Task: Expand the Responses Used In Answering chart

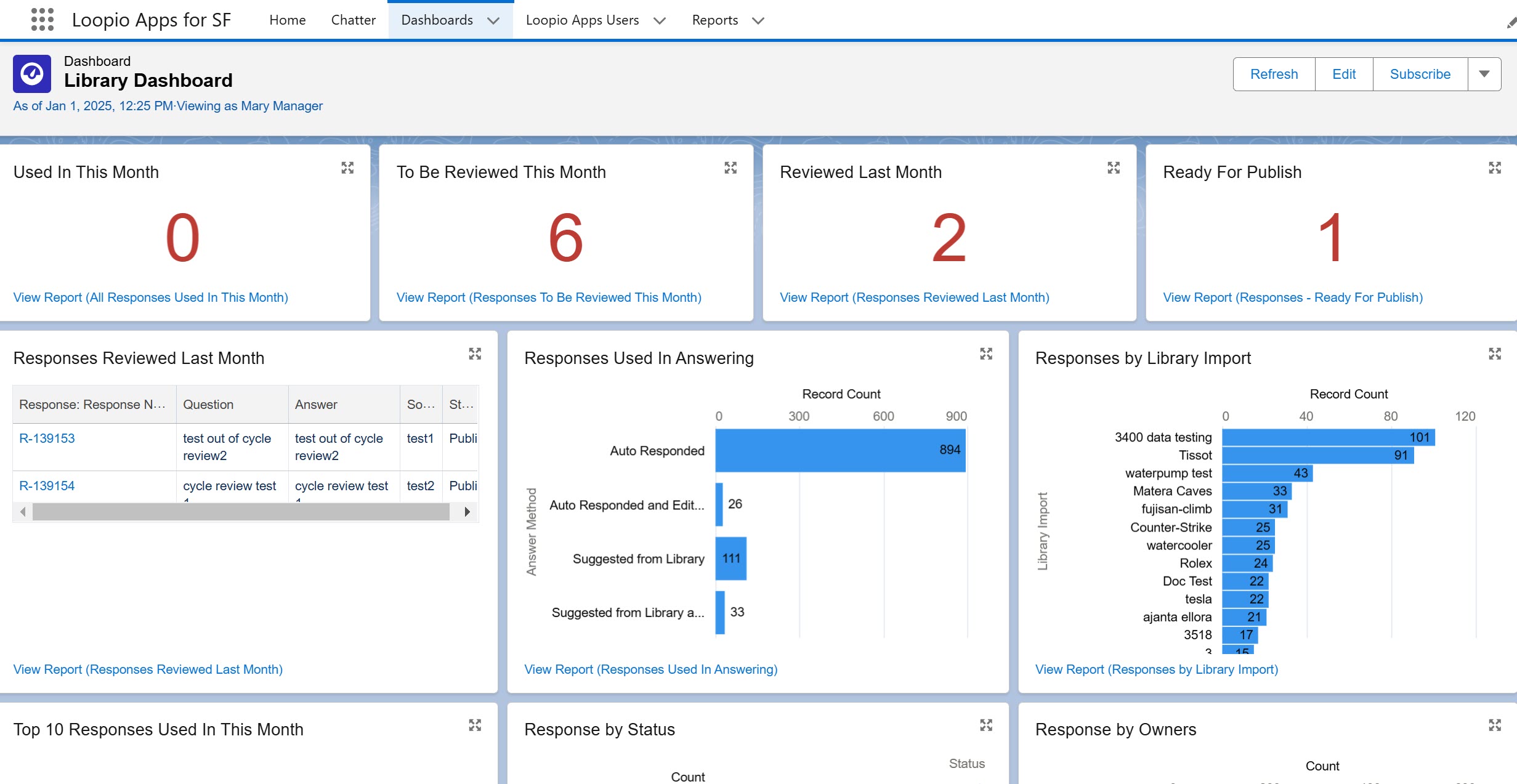Action: [x=986, y=354]
